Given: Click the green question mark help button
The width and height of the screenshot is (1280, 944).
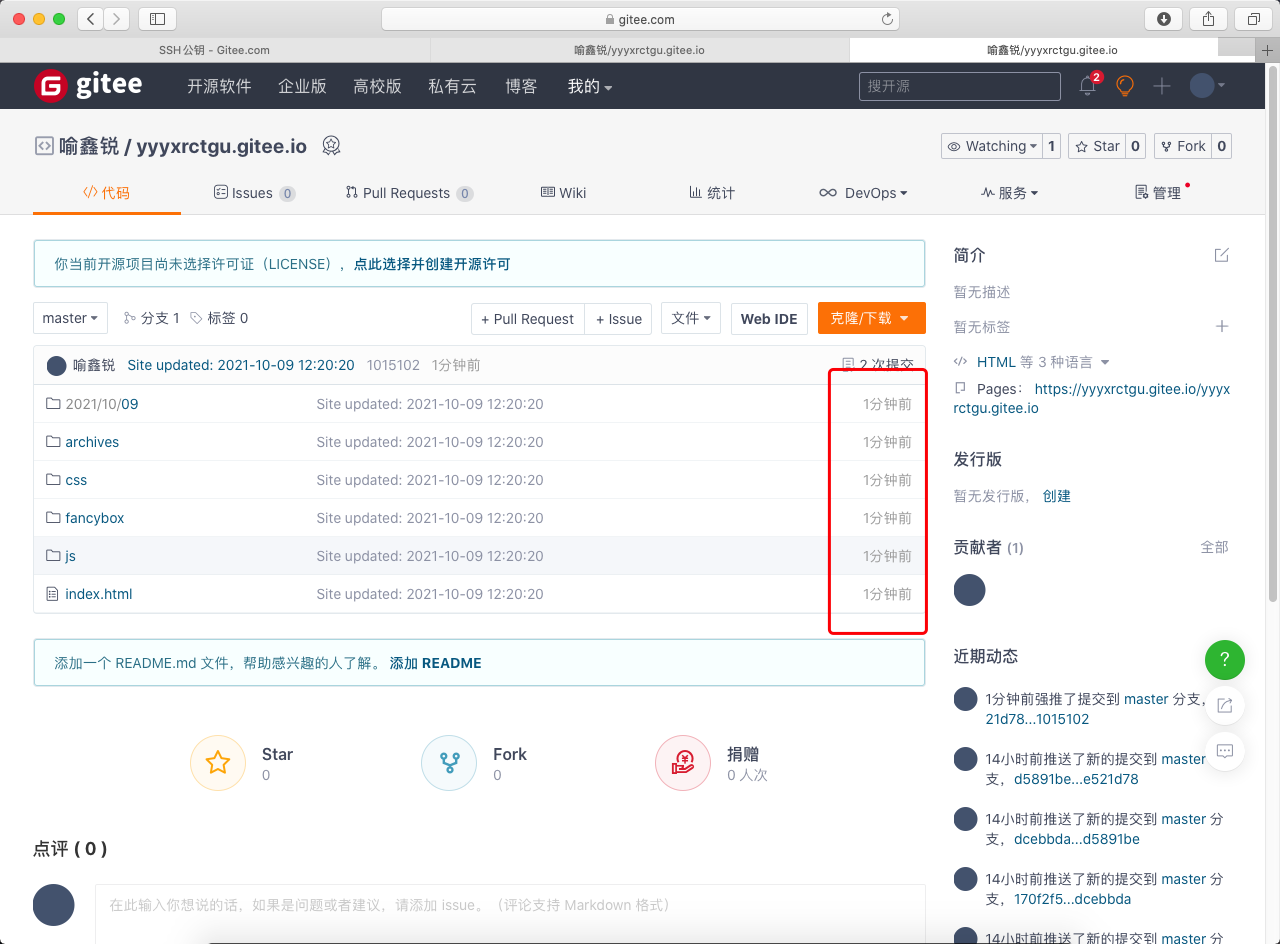Looking at the screenshot, I should coord(1225,660).
